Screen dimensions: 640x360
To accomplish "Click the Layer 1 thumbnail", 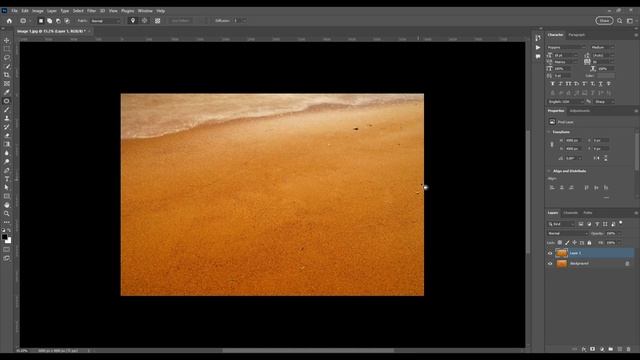I will pos(562,253).
